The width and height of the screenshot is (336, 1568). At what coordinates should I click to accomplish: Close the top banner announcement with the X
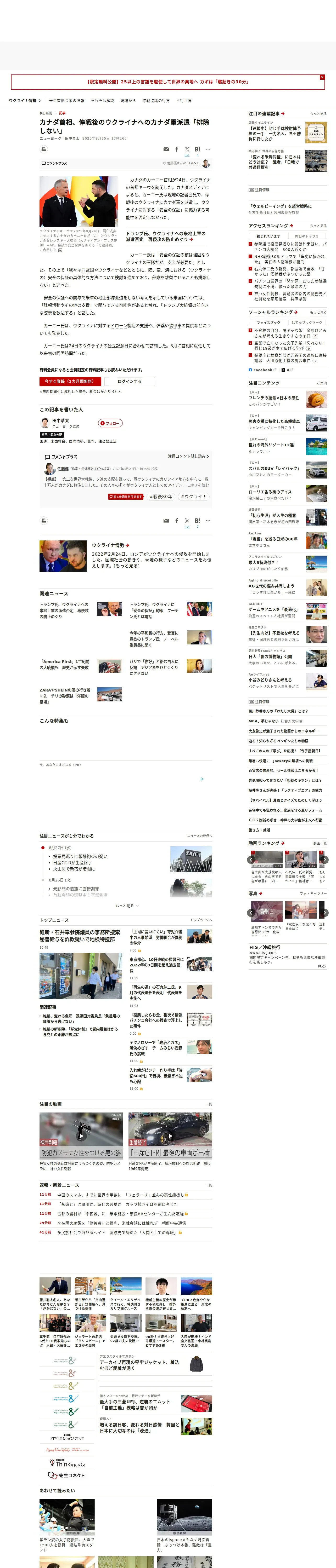pyautogui.click(x=322, y=77)
